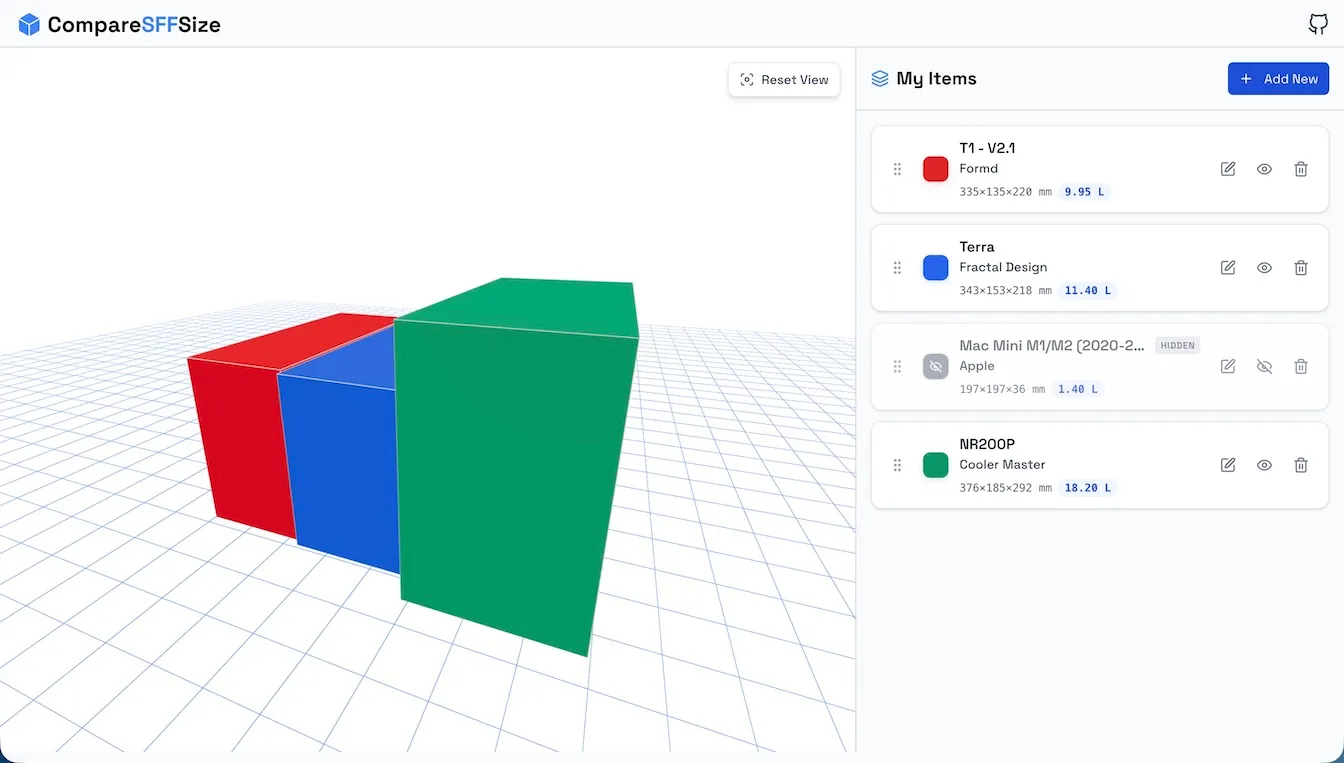Click the Reset View button
Screen dimensions: 1344x763
pyautogui.click(x=784, y=80)
